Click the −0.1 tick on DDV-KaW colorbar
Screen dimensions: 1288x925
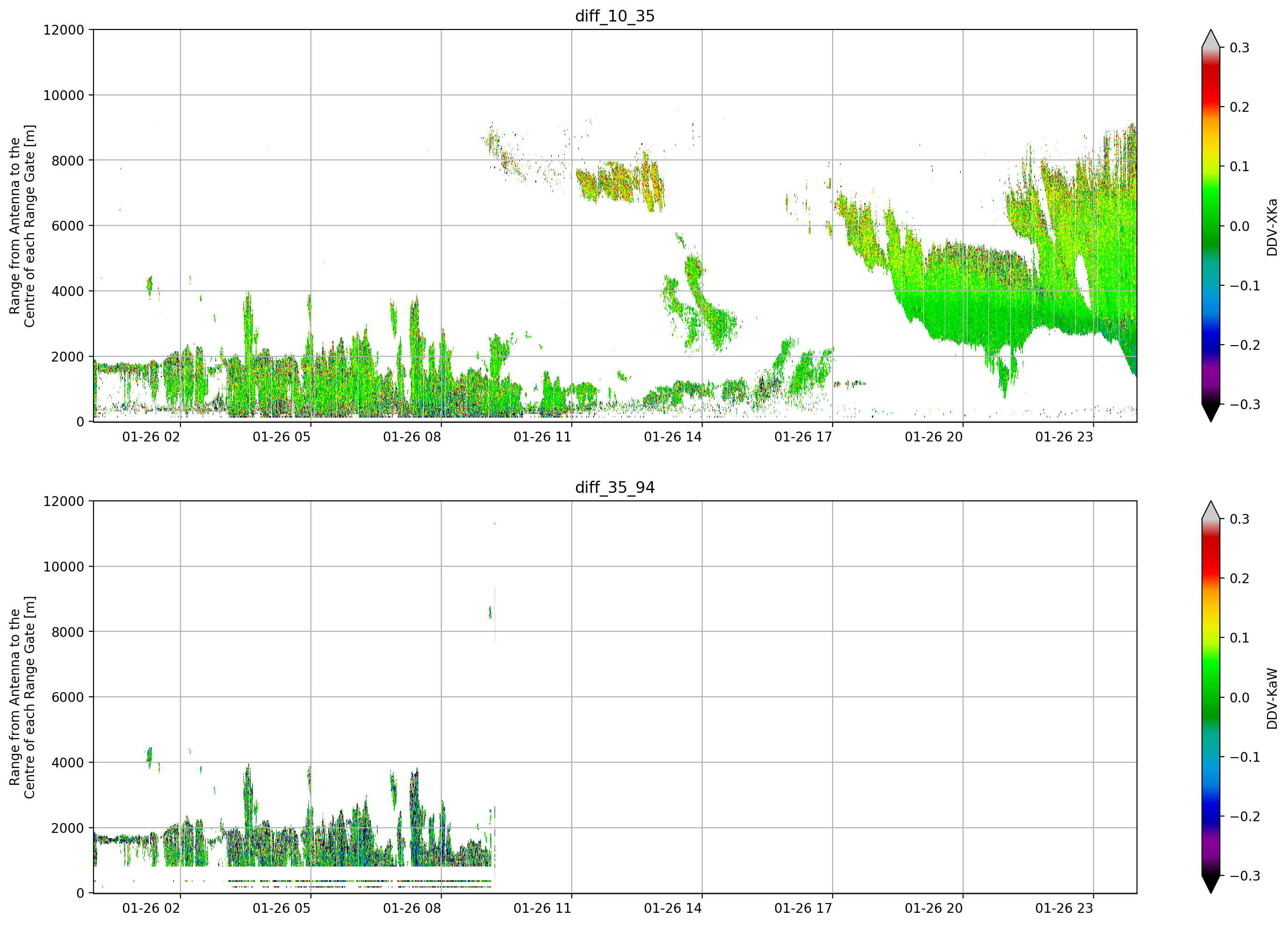pyautogui.click(x=1245, y=757)
